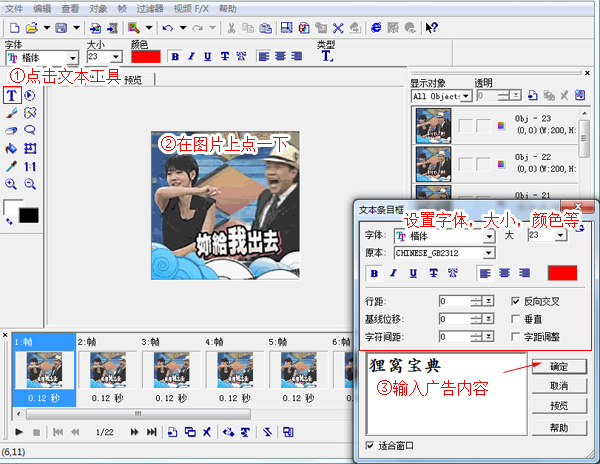Open the 对象 menu

98,8
